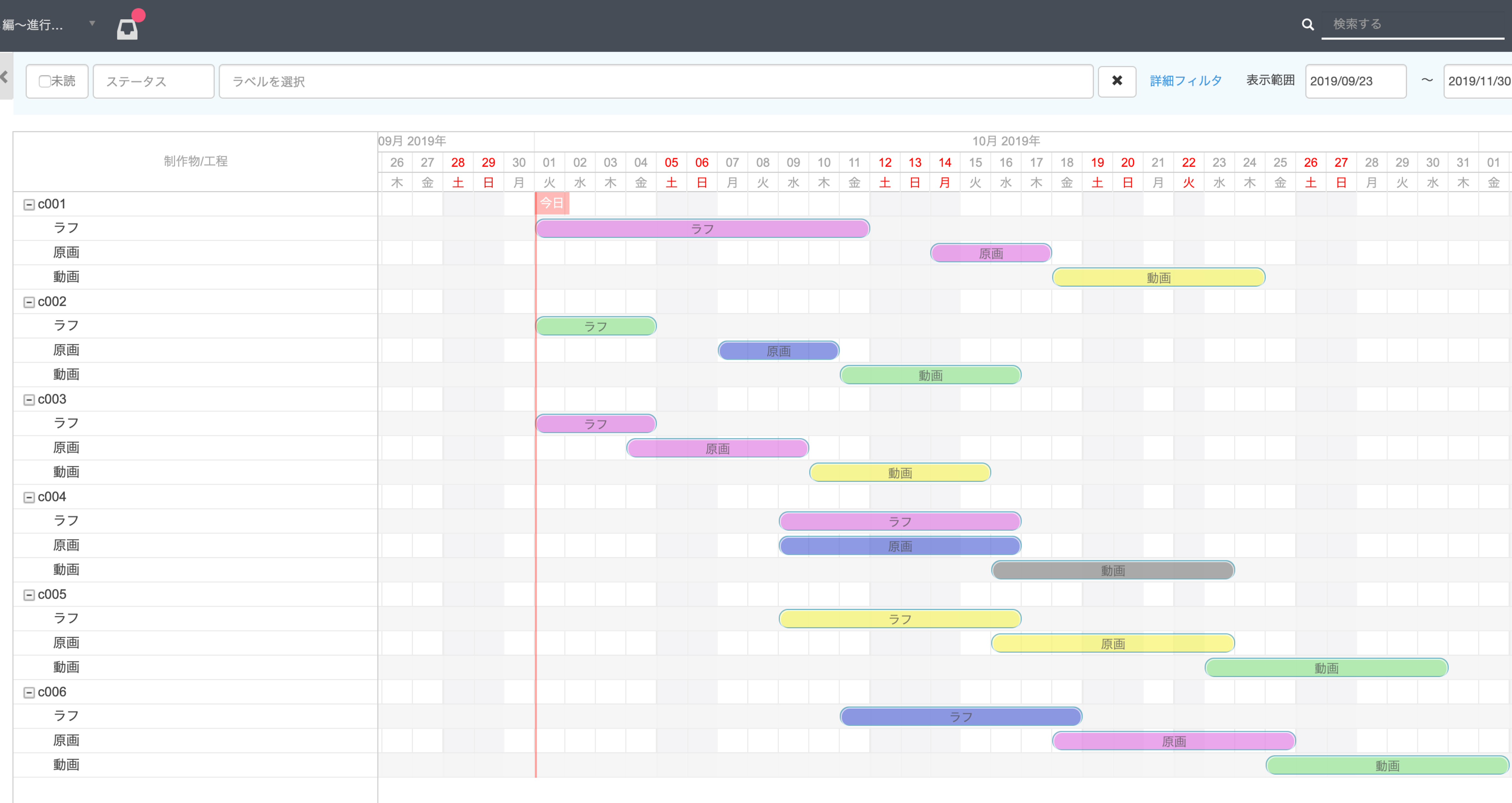Open the inbox notifications icon
Image resolution: width=1512 pixels, height=803 pixels.
pos(127,29)
